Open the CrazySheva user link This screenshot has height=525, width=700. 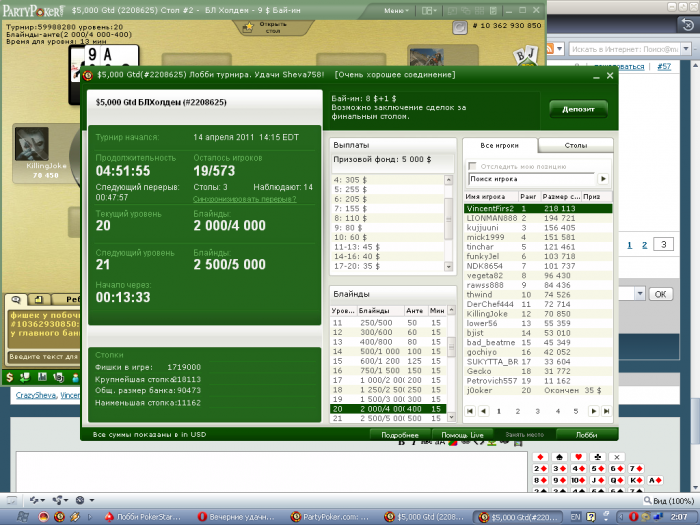pyautogui.click(x=36, y=396)
